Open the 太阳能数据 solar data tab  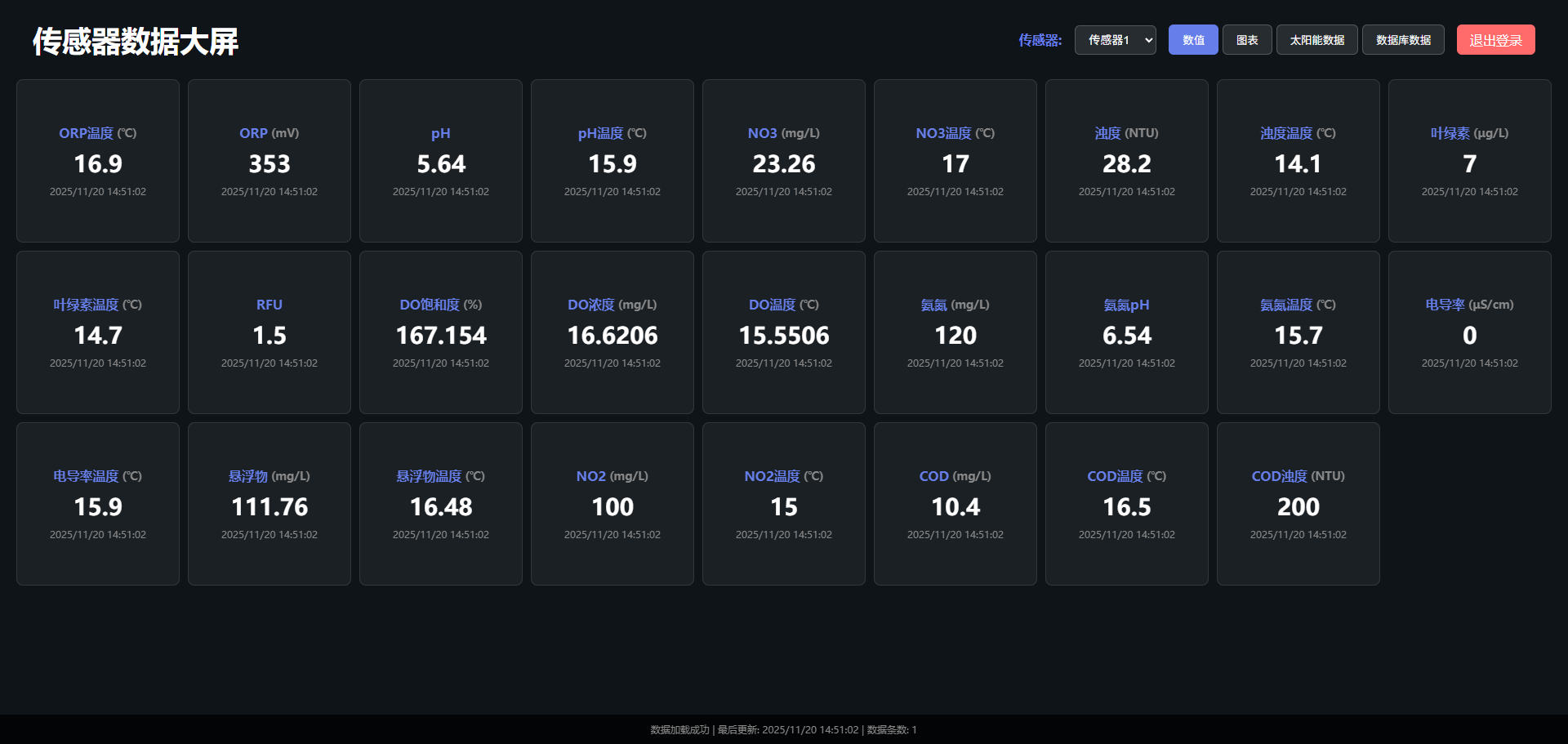coord(1316,40)
